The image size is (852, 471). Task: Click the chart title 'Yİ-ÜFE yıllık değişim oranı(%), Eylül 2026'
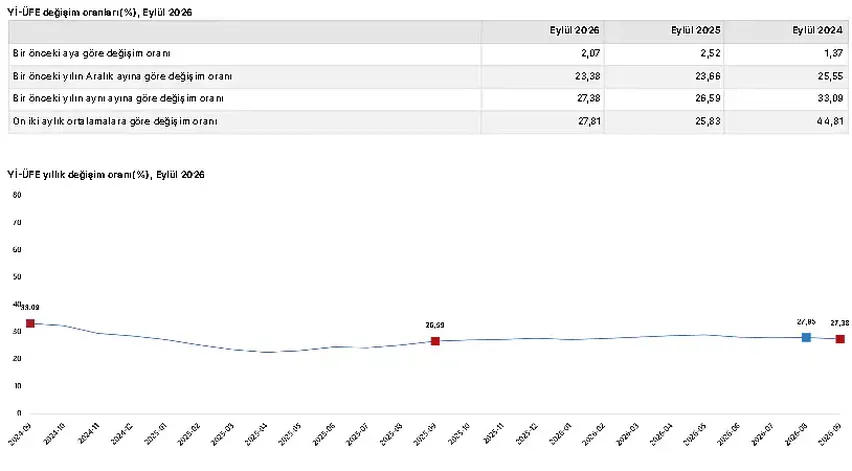106,174
